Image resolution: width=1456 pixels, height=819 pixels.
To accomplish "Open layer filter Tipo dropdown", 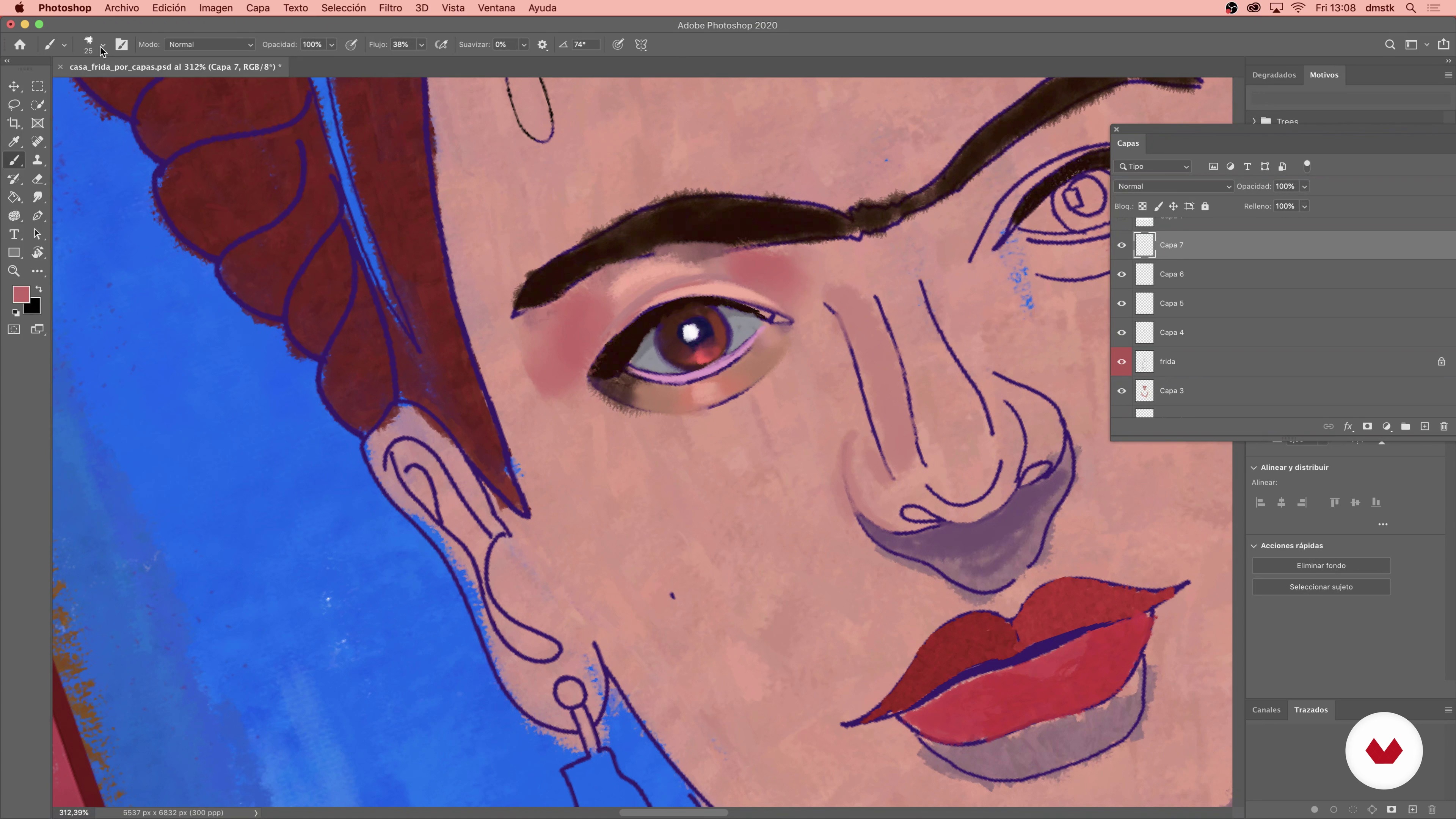I will click(x=1153, y=167).
